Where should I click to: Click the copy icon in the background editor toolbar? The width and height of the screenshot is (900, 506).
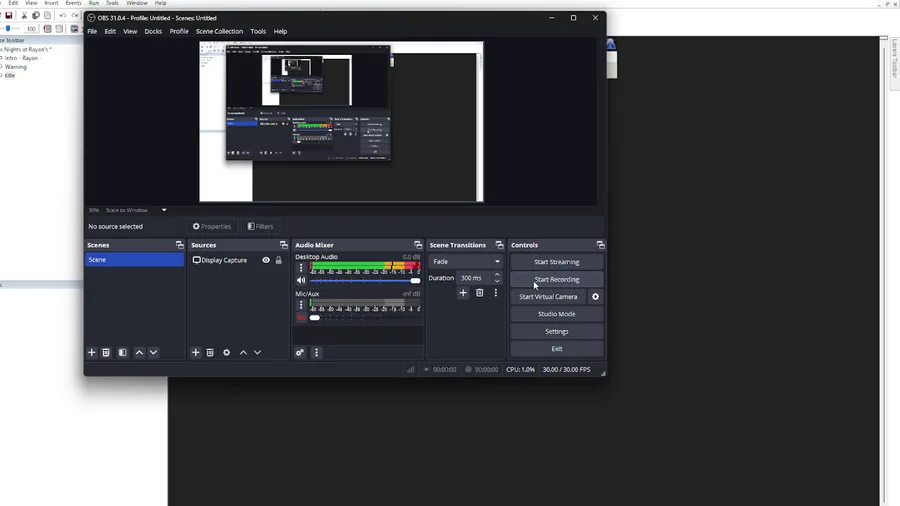(36, 15)
